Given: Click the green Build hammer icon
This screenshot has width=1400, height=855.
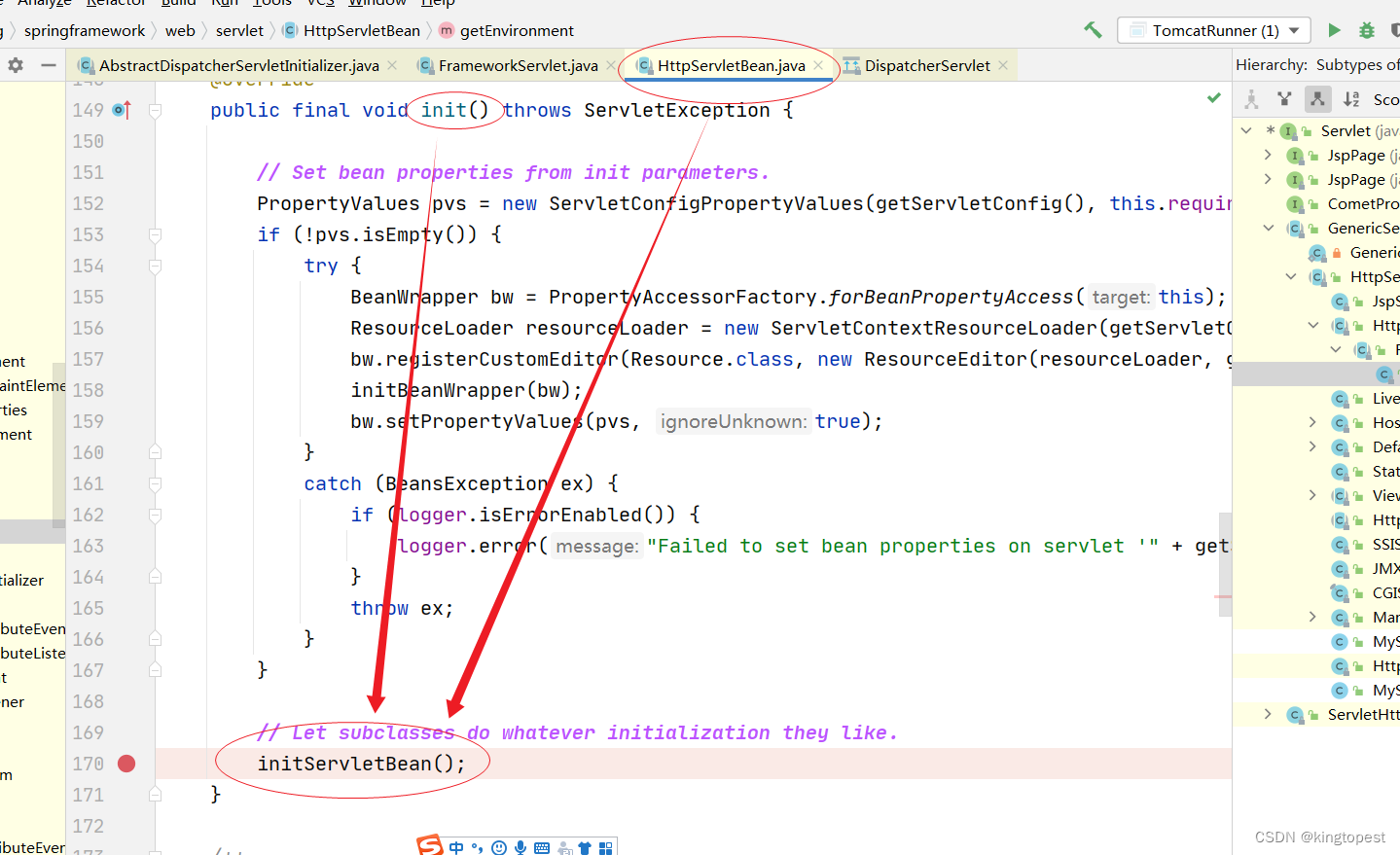Looking at the screenshot, I should 1094,30.
